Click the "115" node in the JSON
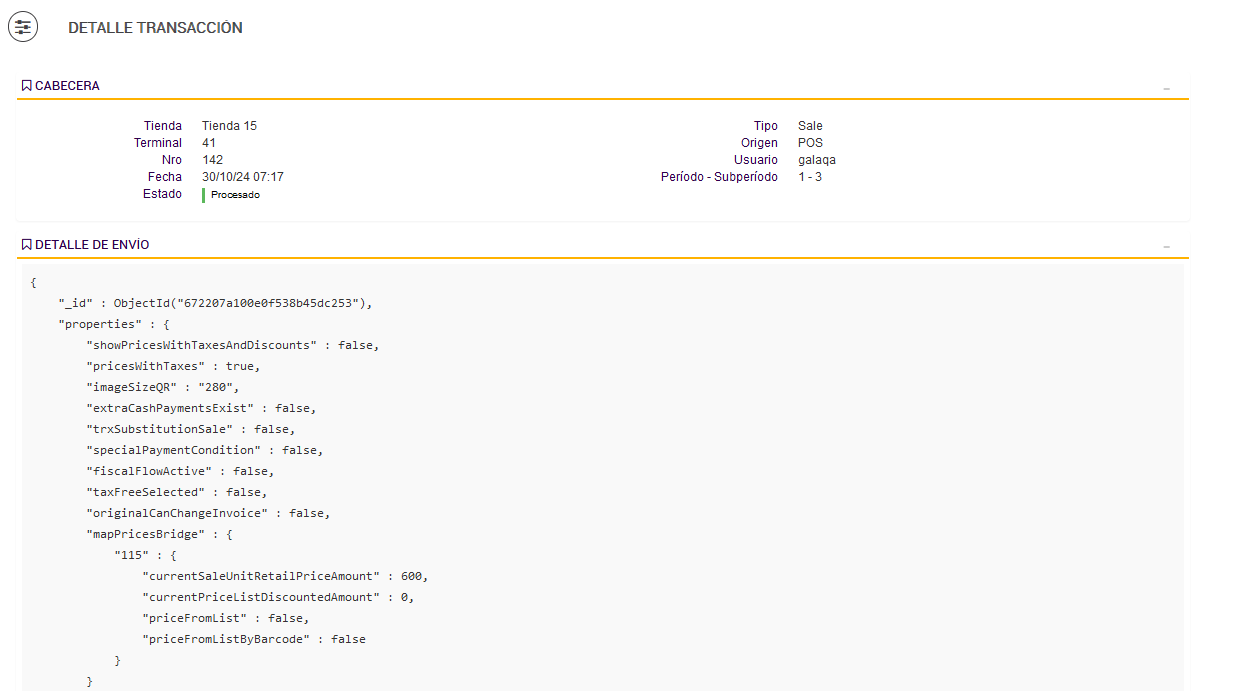1252x691 pixels. tap(132, 555)
